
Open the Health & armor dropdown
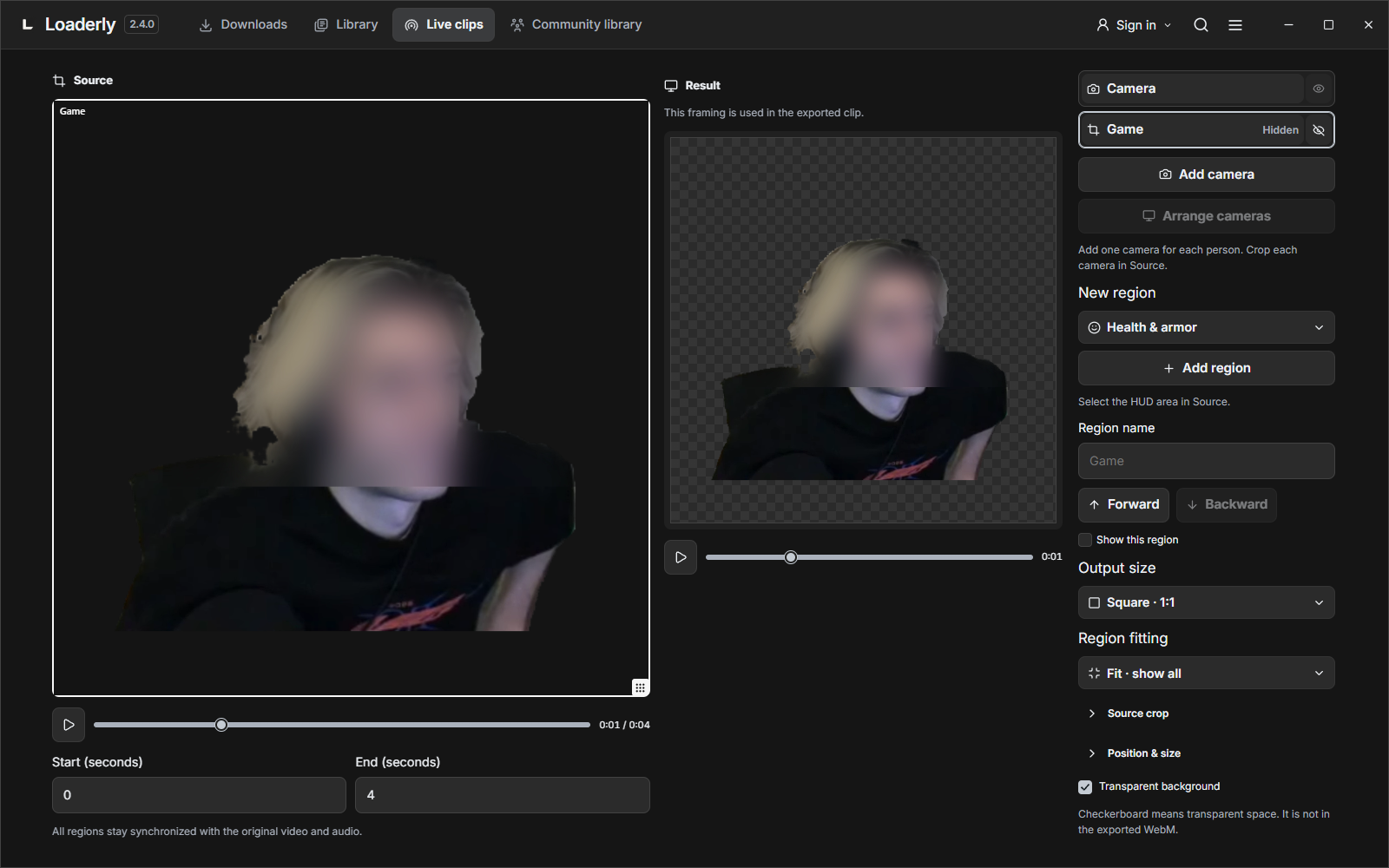[1207, 327]
